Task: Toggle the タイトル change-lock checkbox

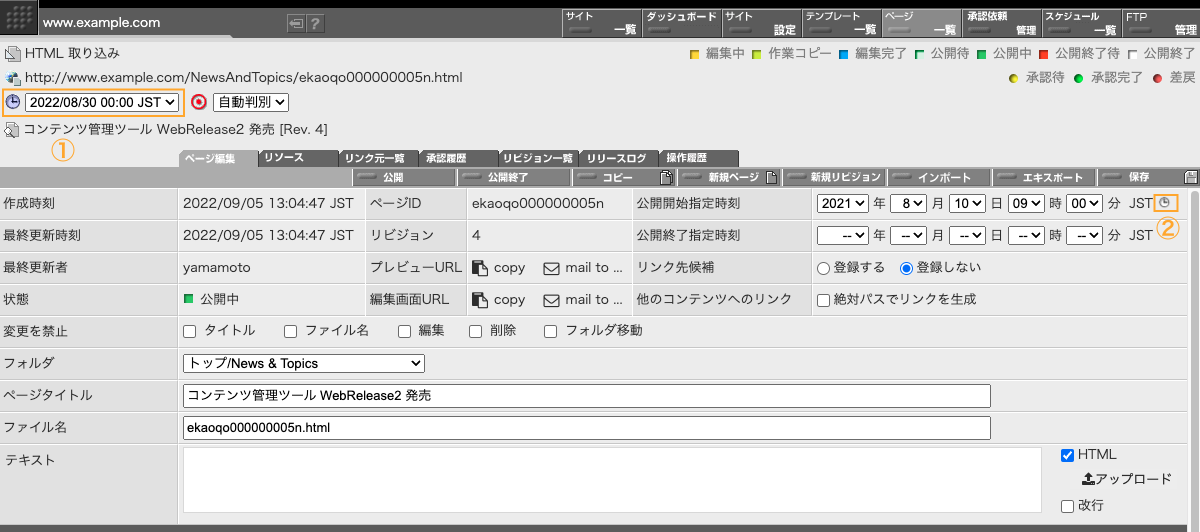Action: [x=190, y=331]
